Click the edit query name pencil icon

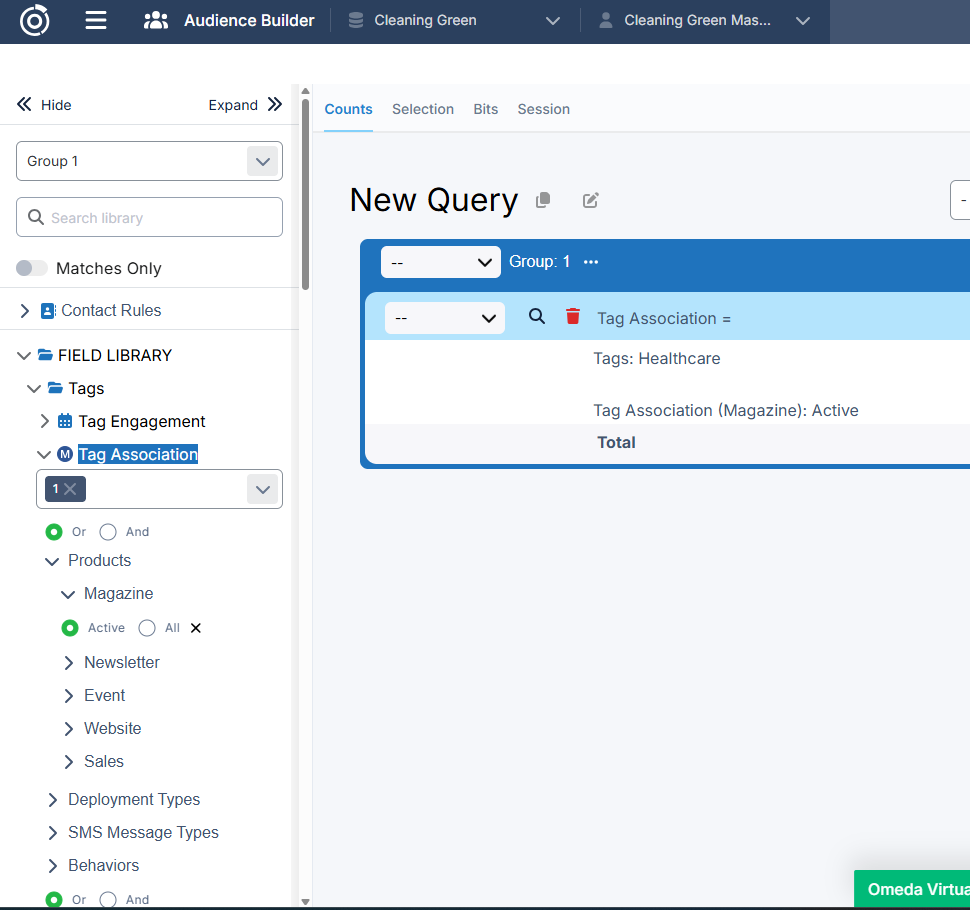point(591,200)
